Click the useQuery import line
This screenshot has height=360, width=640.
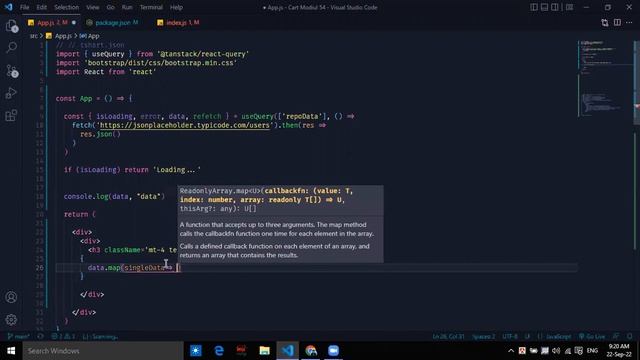click(x=152, y=54)
